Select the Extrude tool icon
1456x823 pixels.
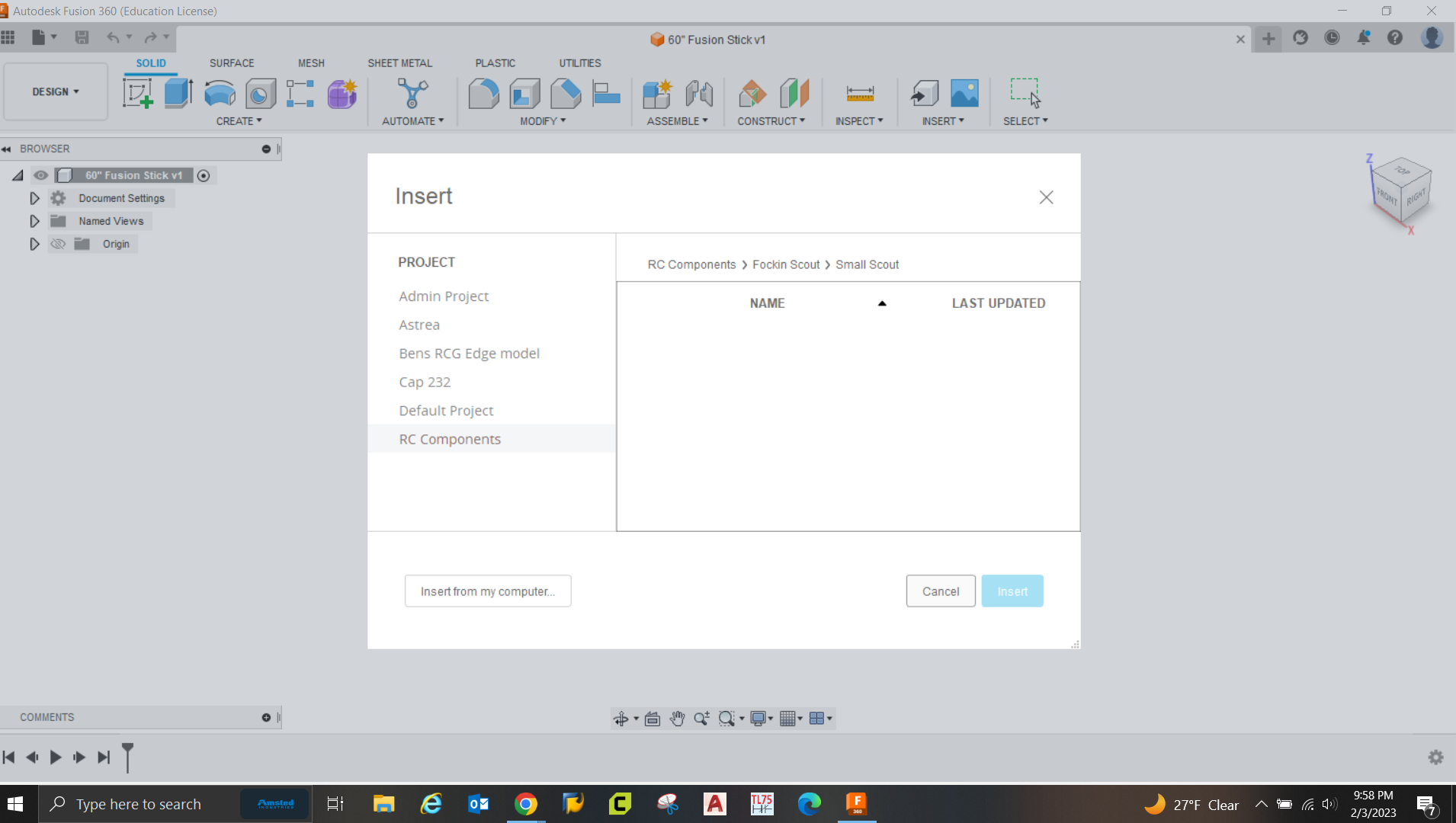coord(178,94)
